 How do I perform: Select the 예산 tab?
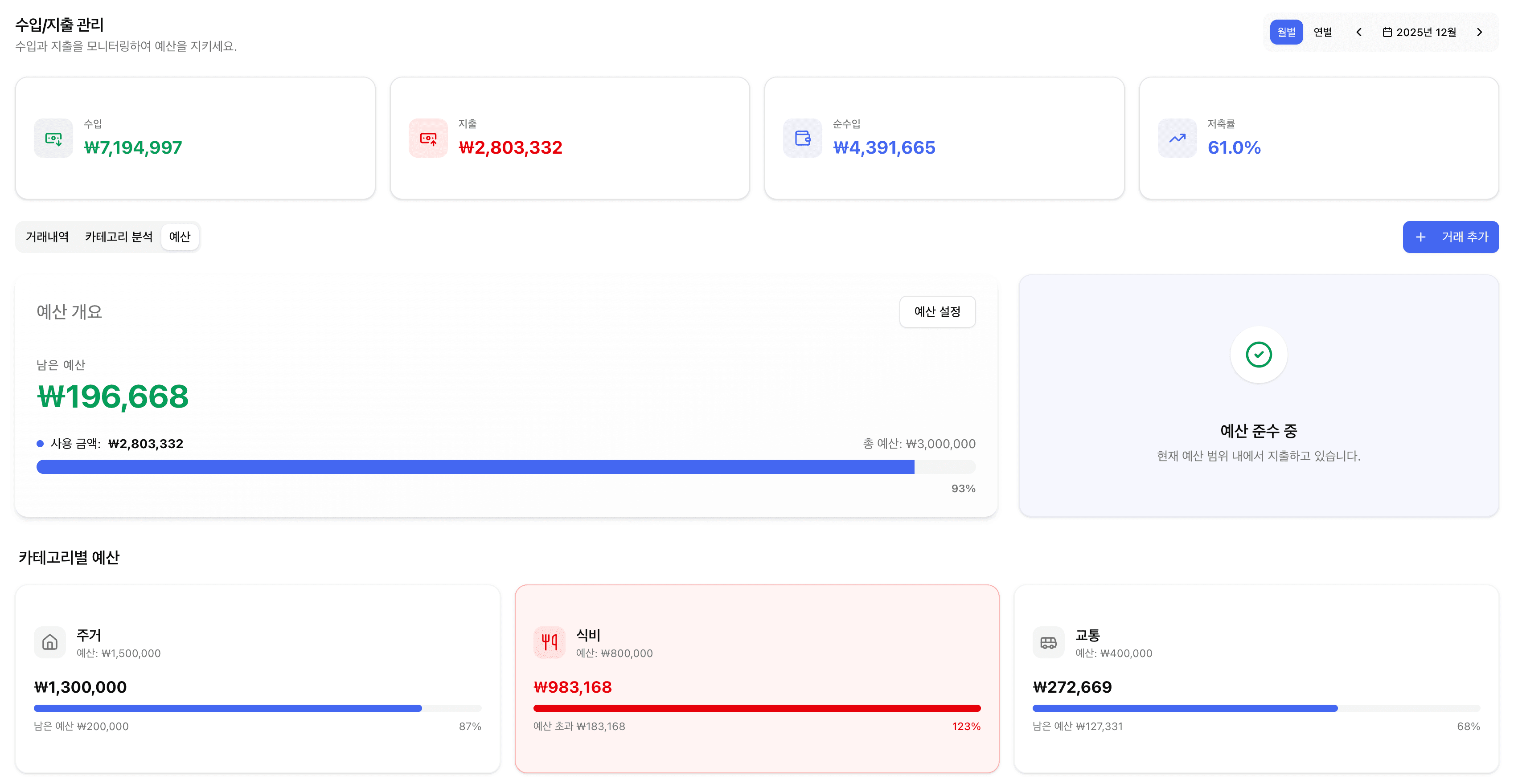pyautogui.click(x=180, y=237)
